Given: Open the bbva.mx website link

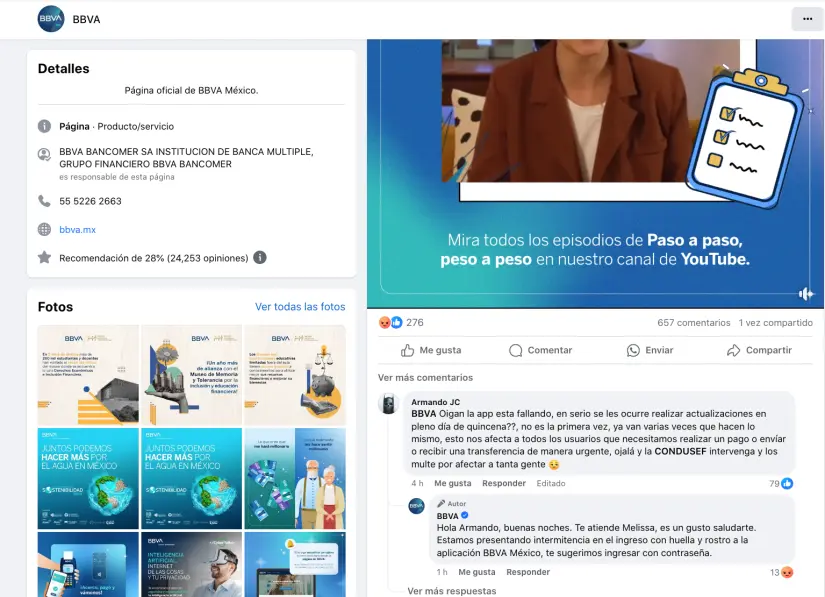Looking at the screenshot, I should (x=77, y=229).
